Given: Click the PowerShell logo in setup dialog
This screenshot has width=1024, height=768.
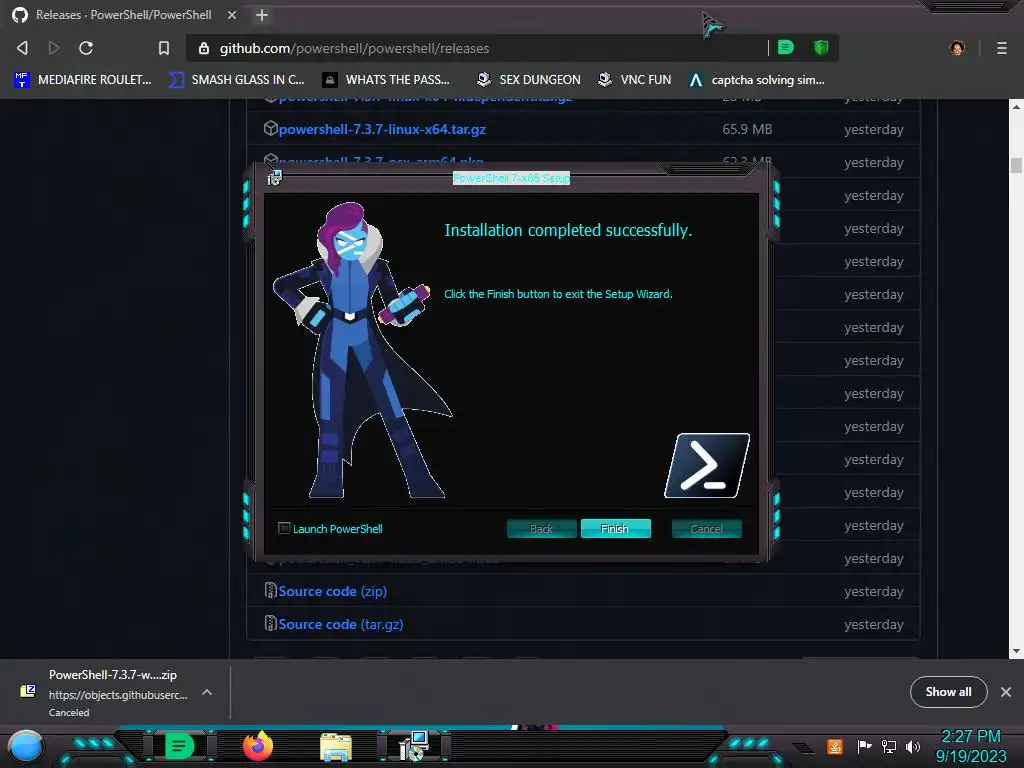Looking at the screenshot, I should pyautogui.click(x=707, y=466).
